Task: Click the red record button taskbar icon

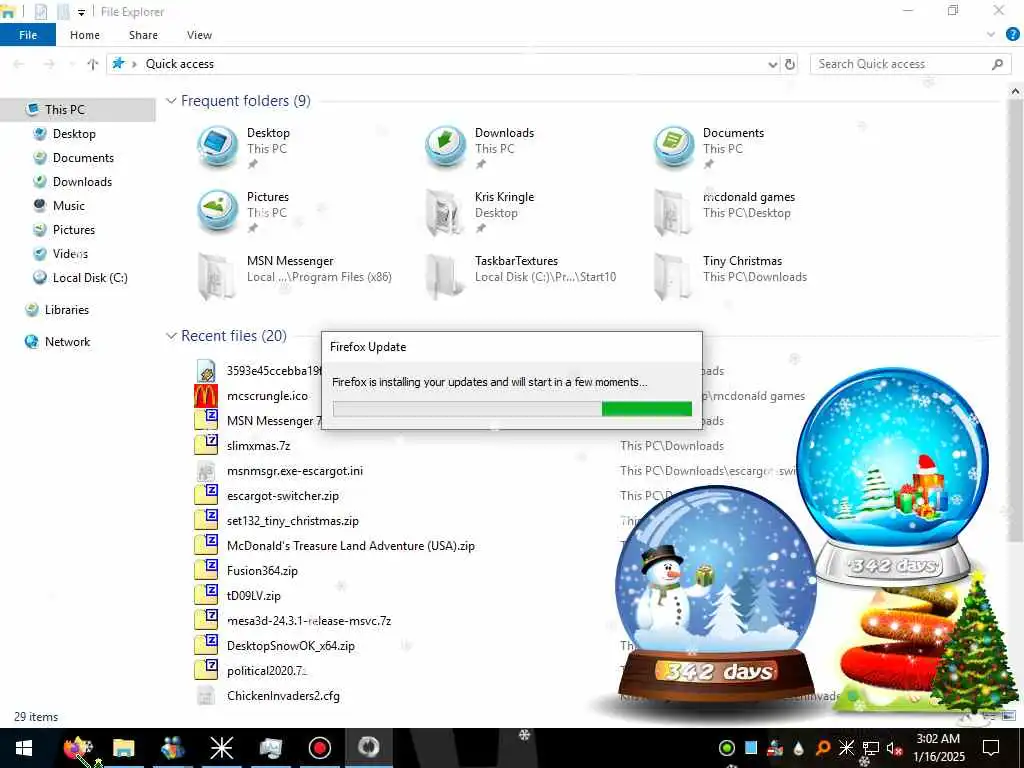Action: (x=319, y=748)
